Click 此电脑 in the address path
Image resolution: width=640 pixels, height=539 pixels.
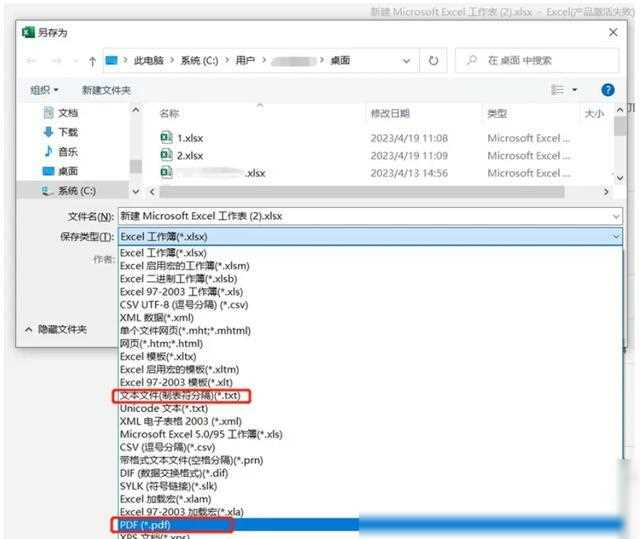[x=149, y=60]
